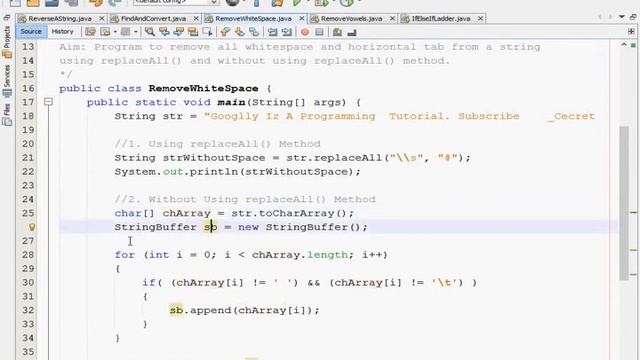This screenshot has width=640, height=360.
Task: Click the error stripe mark beside line 25
Action: click(633, 213)
